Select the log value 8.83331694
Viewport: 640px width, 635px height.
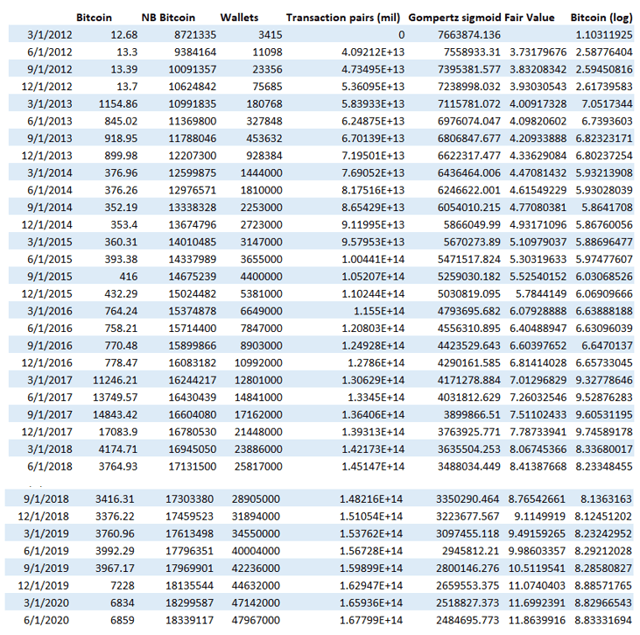click(603, 620)
